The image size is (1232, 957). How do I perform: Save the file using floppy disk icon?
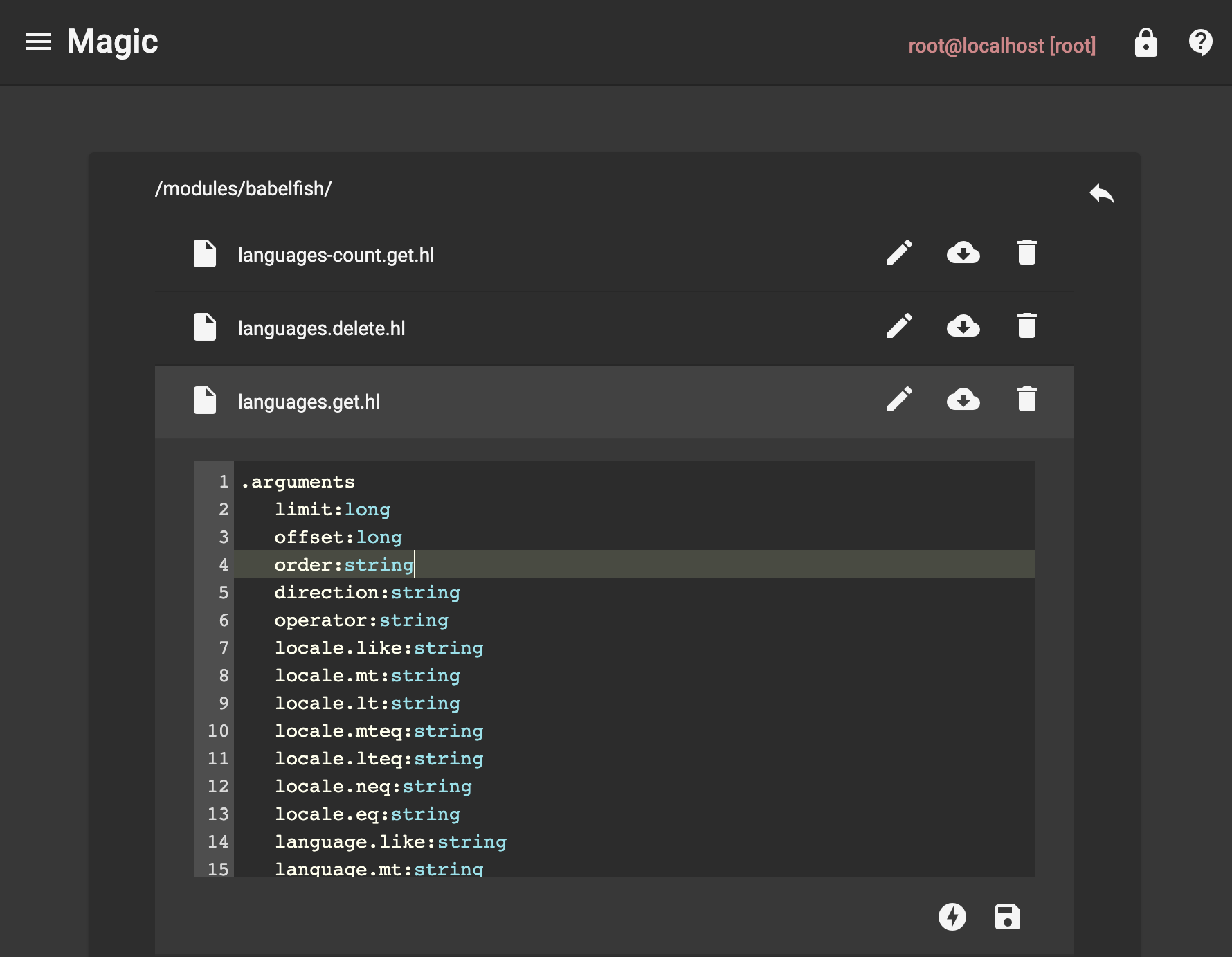tap(1007, 917)
